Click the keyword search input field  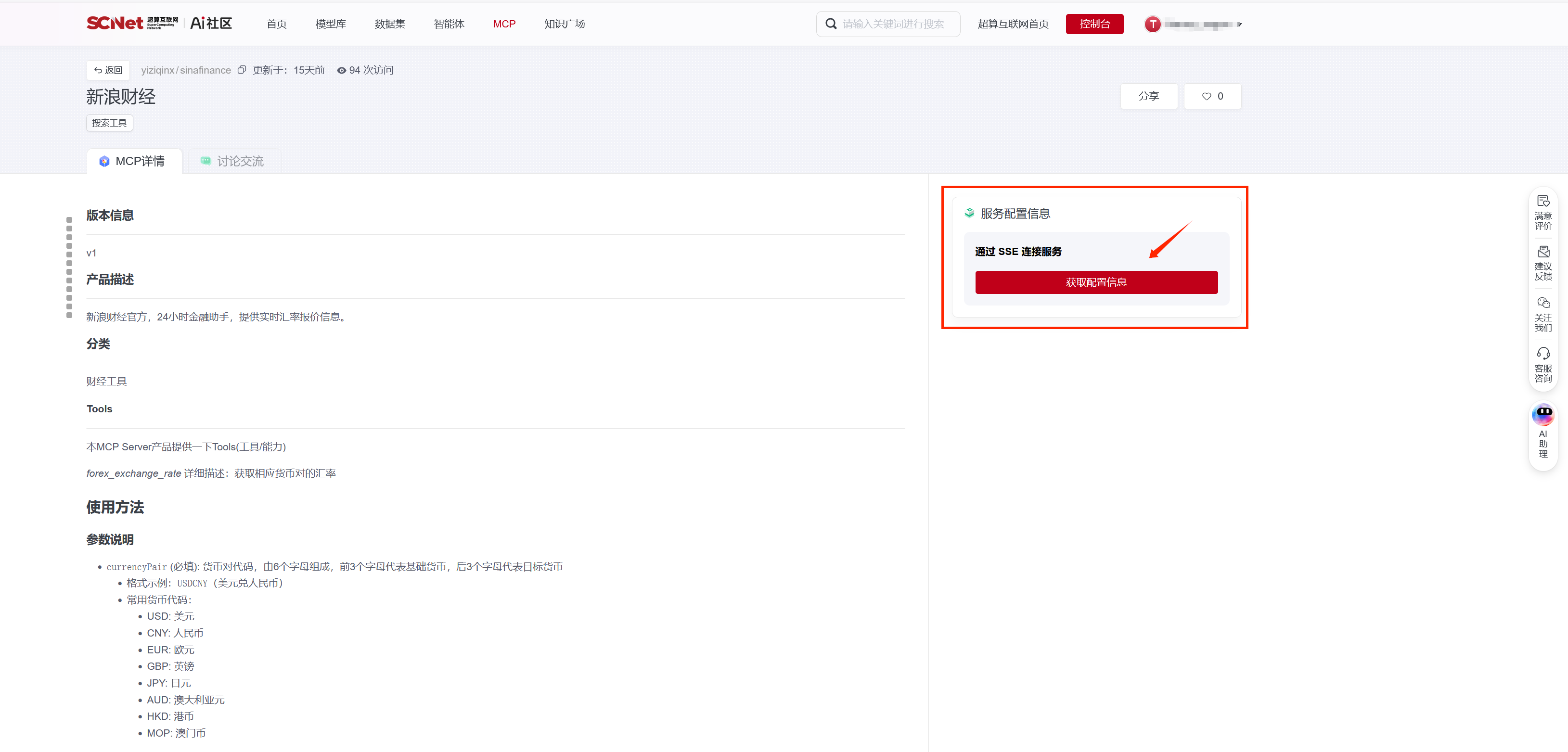point(893,24)
